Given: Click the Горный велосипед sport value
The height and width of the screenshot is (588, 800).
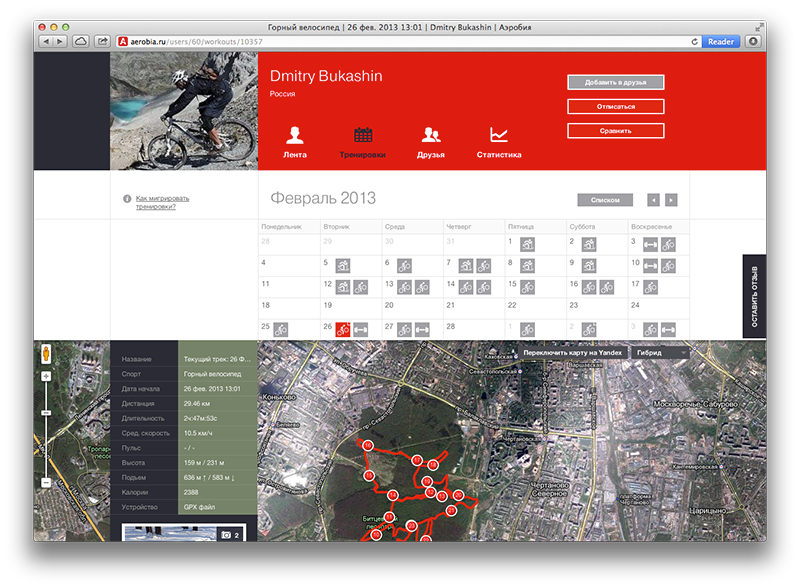Looking at the screenshot, I should [x=212, y=374].
